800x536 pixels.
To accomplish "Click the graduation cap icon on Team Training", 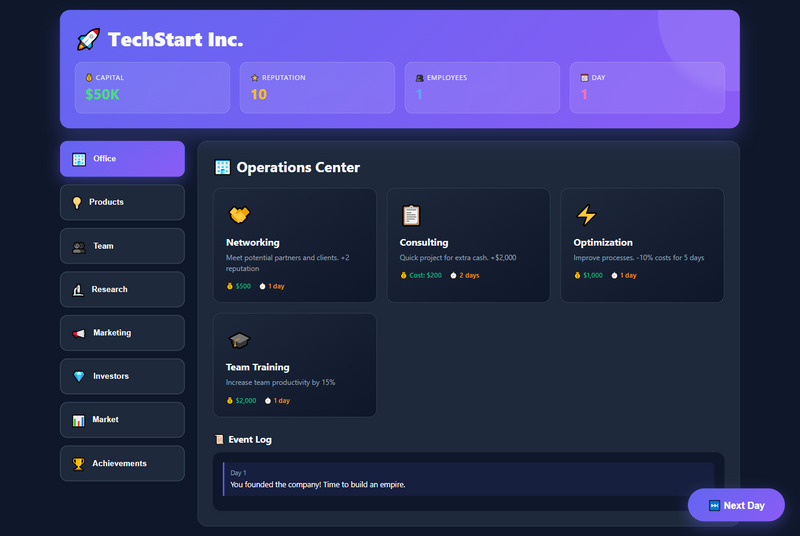I will tap(239, 340).
